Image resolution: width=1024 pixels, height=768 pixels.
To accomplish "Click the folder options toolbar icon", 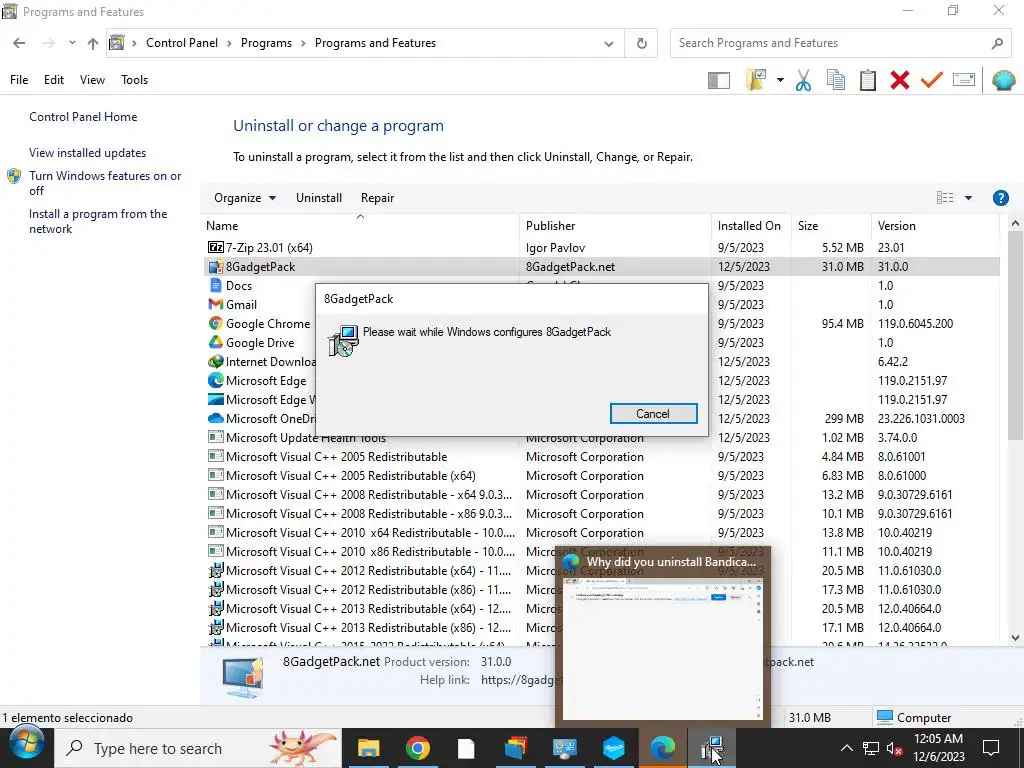I will point(756,80).
